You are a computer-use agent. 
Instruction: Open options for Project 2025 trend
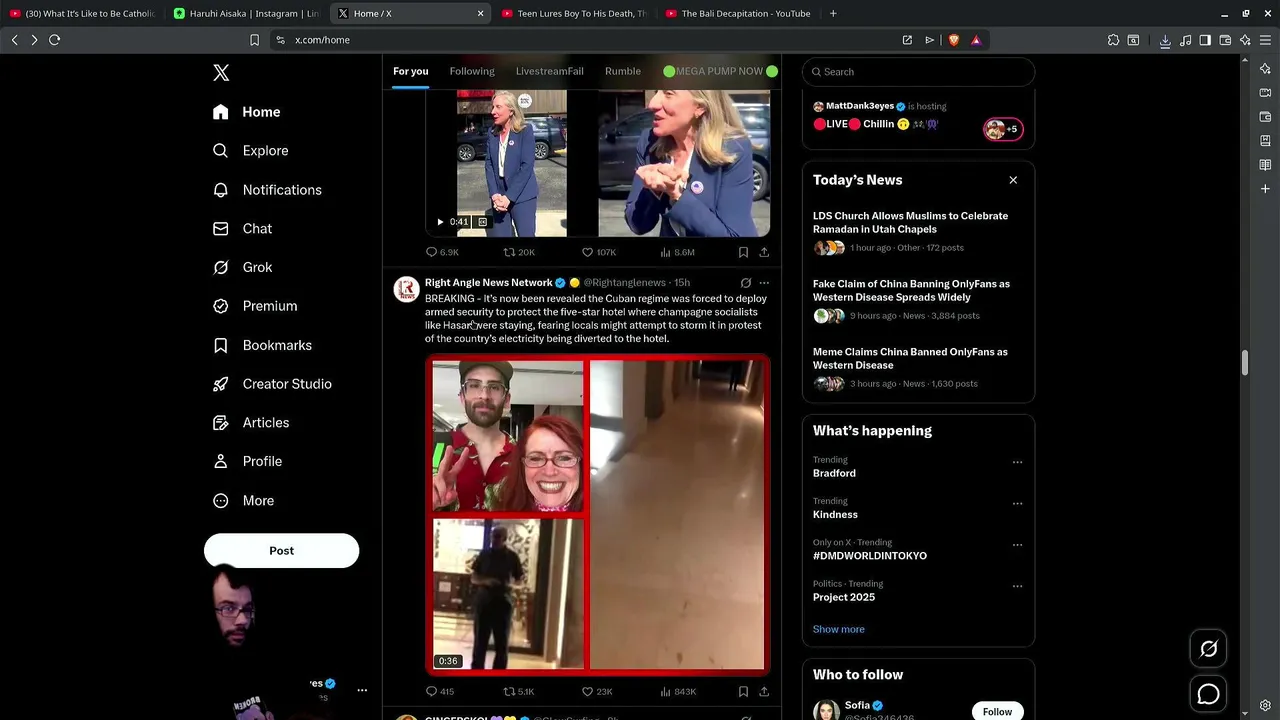coord(1017,586)
